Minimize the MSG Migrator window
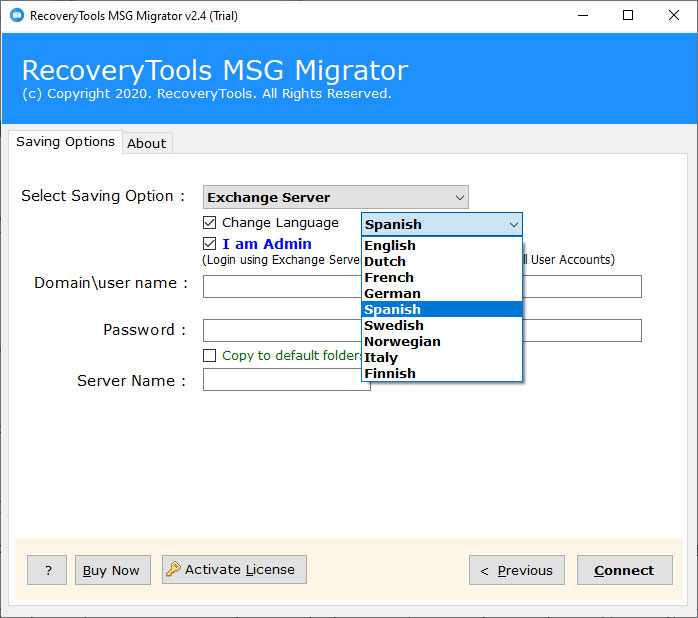Screen dimensions: 698x618 [x=583, y=16]
